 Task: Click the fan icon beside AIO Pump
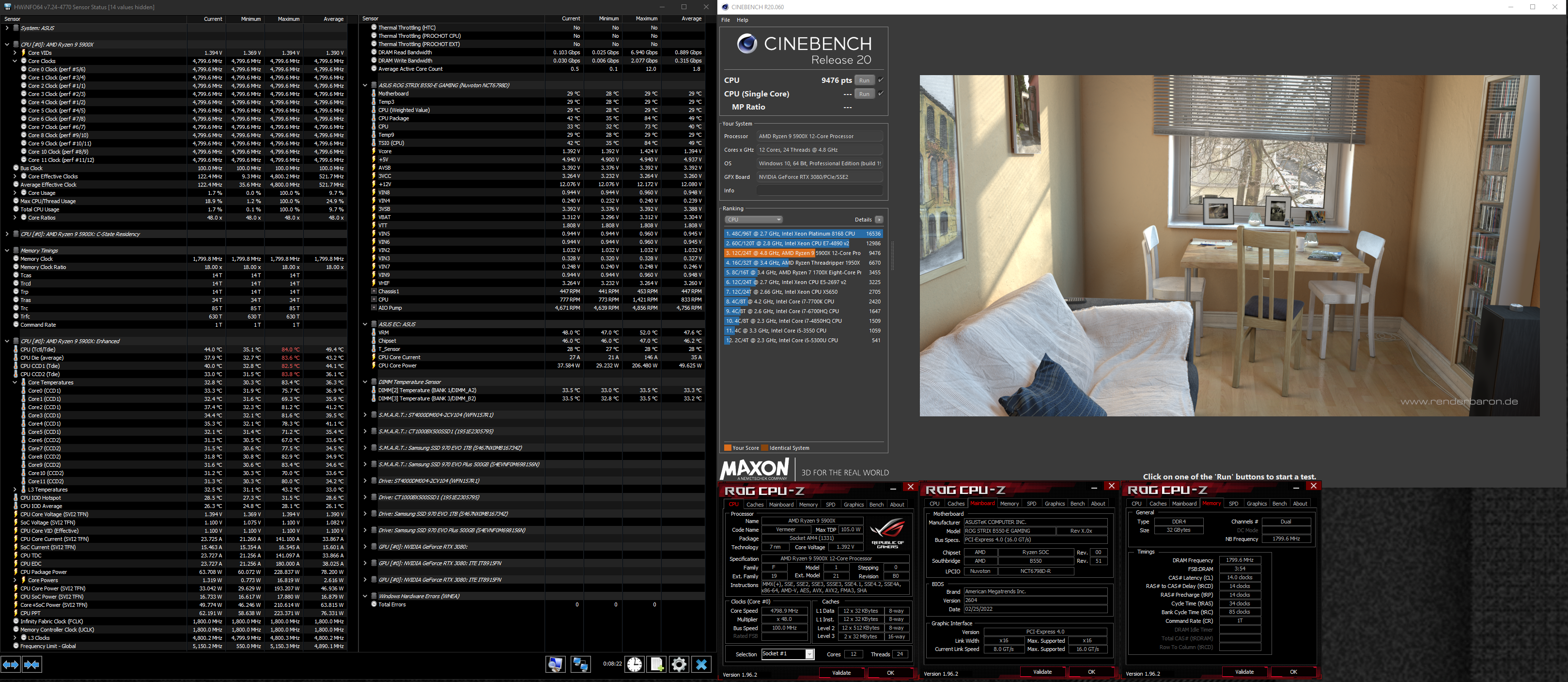[374, 307]
